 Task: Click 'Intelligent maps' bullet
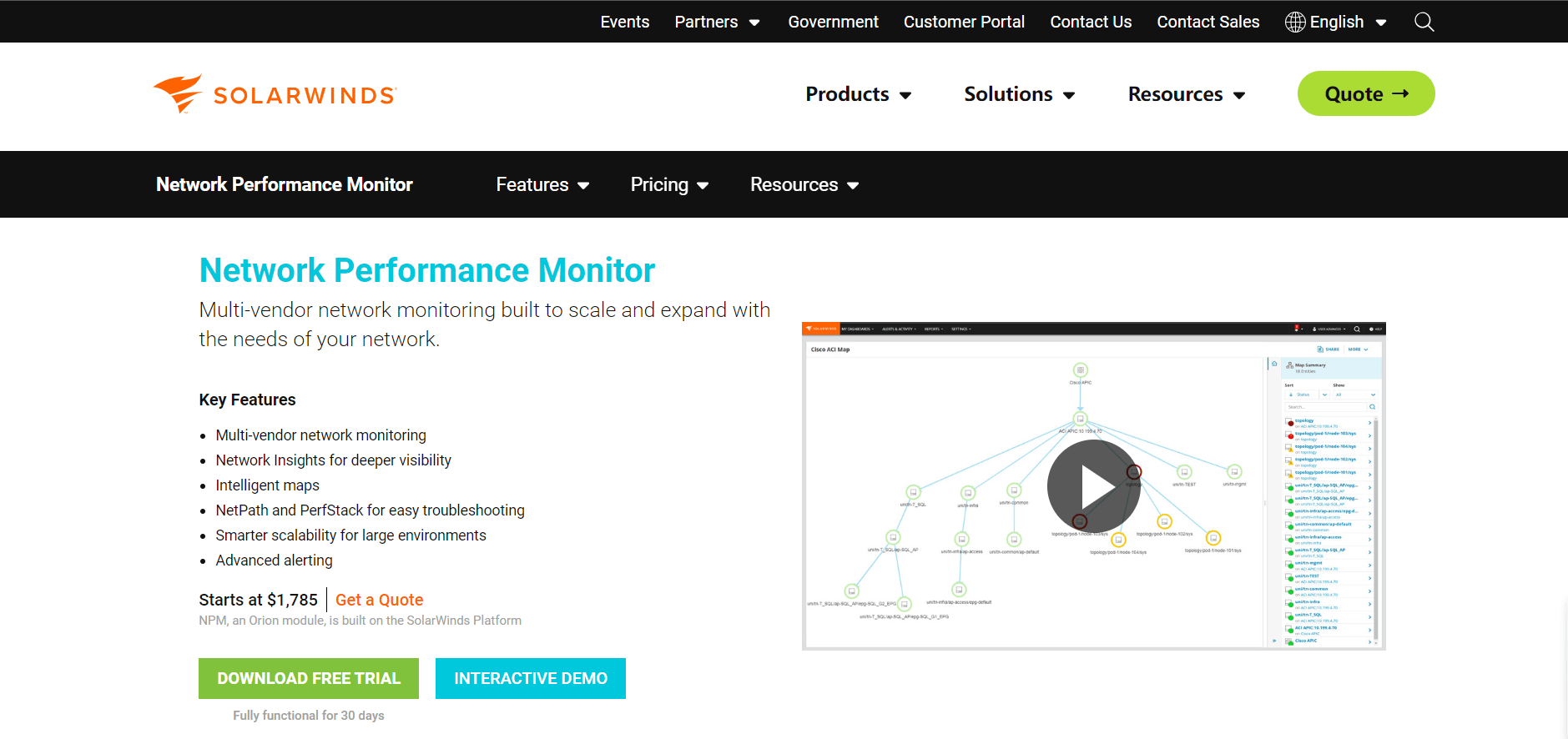click(x=267, y=485)
